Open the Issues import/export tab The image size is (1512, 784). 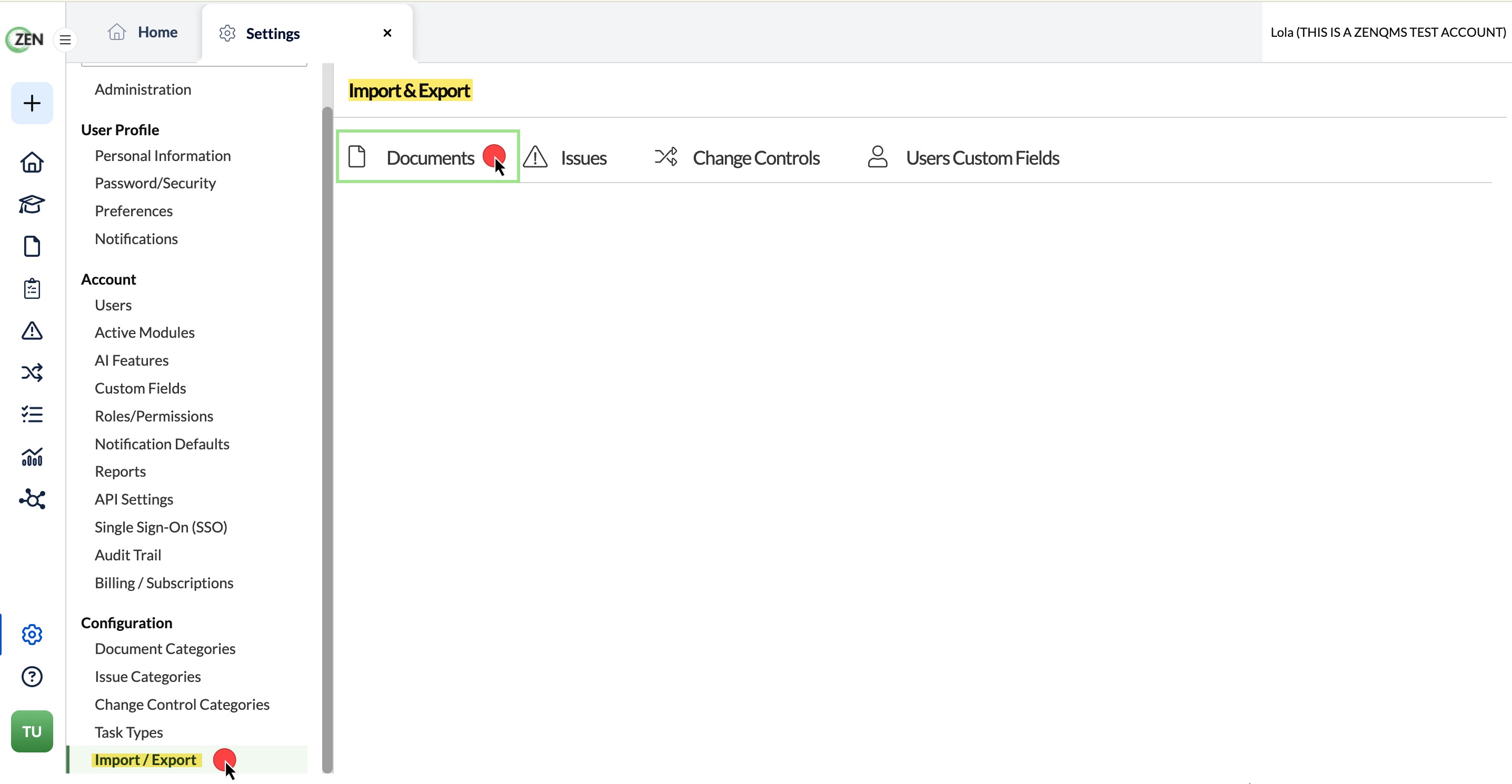click(565, 157)
